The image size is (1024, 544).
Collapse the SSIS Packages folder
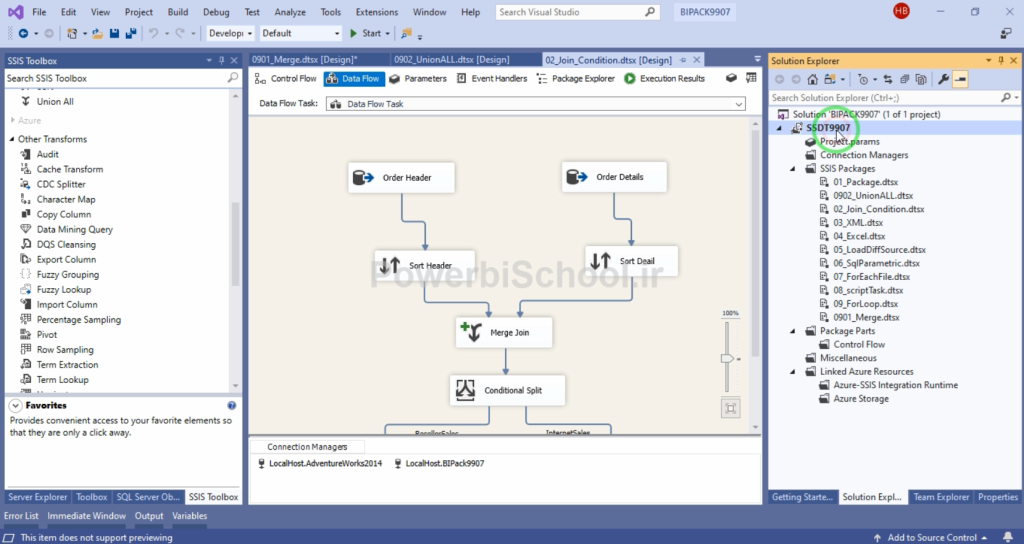tap(797, 169)
